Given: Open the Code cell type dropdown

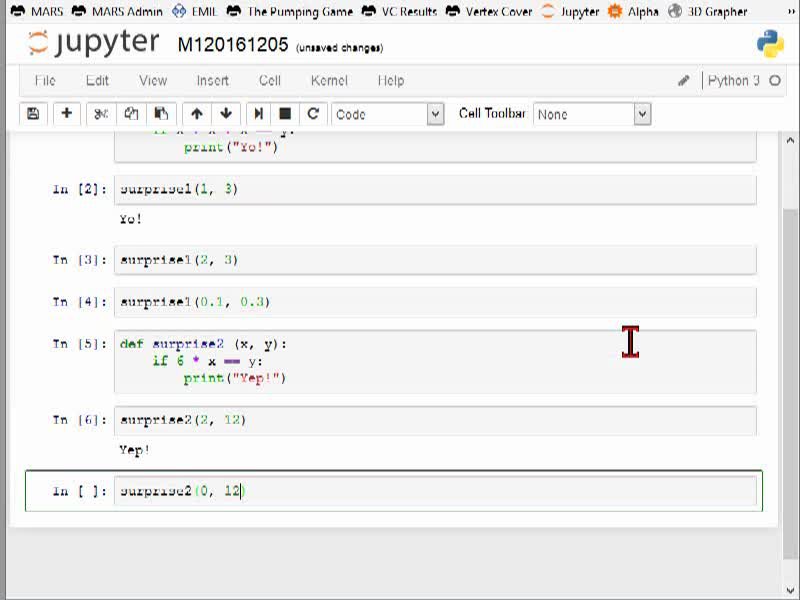Looking at the screenshot, I should (x=388, y=114).
